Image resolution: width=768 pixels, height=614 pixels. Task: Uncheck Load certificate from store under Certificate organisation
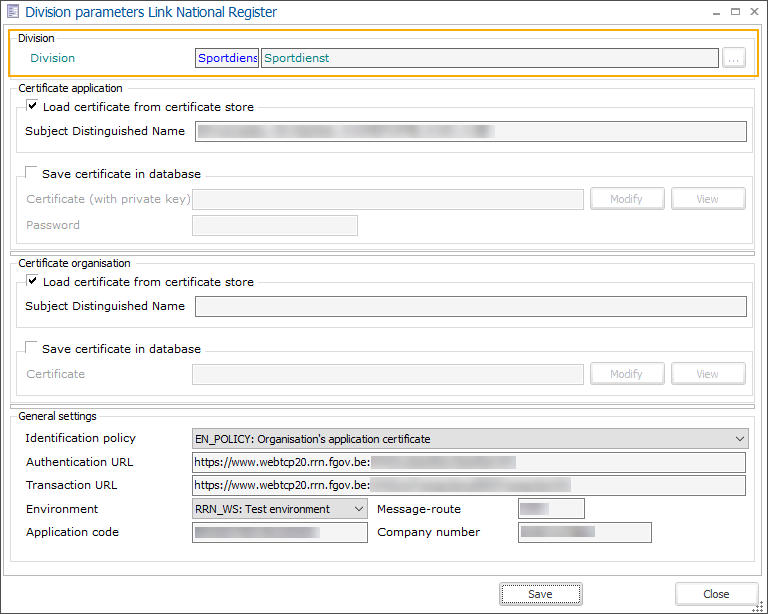[32, 281]
